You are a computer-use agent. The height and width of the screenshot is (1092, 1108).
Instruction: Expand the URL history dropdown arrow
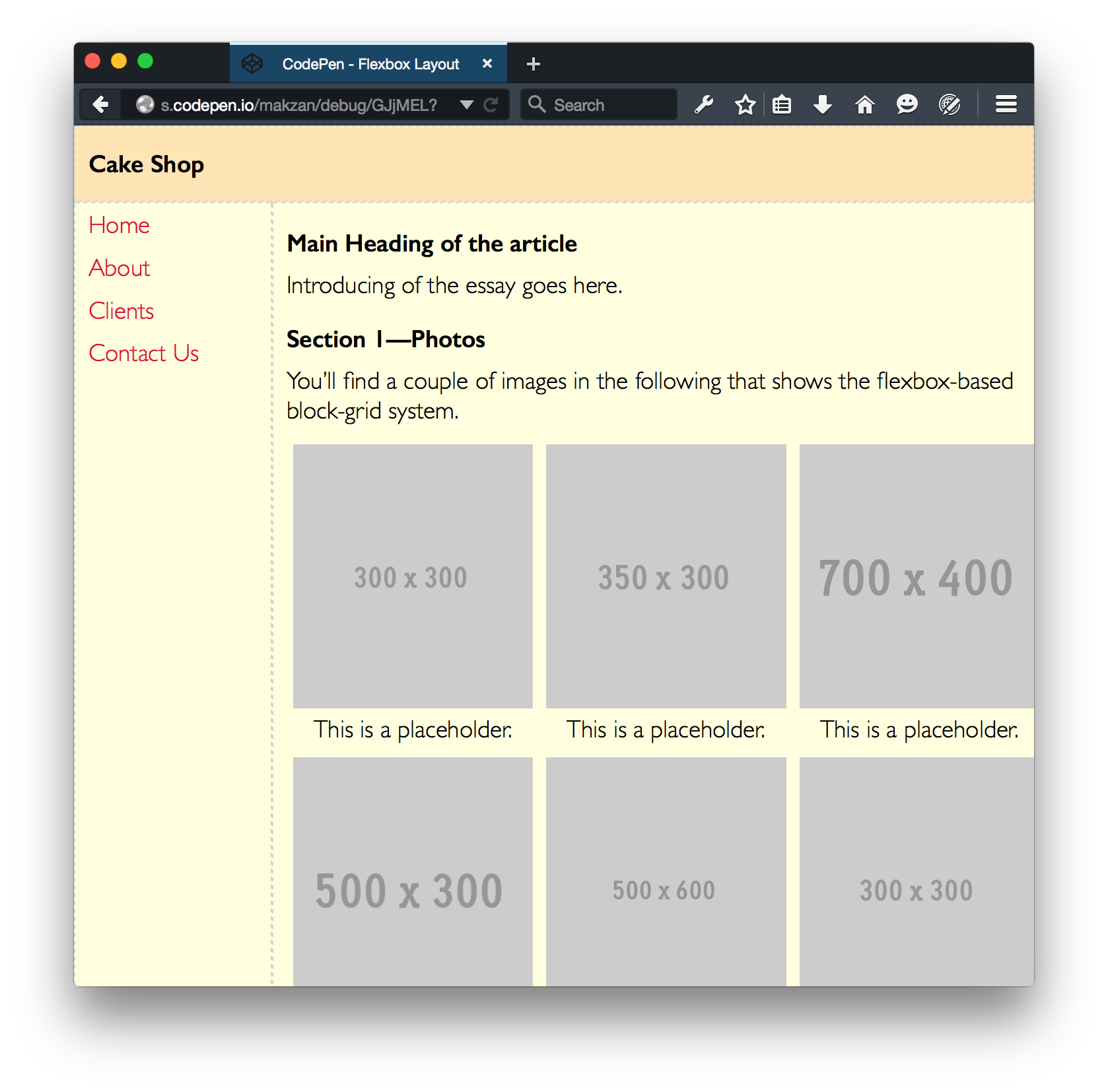467,104
